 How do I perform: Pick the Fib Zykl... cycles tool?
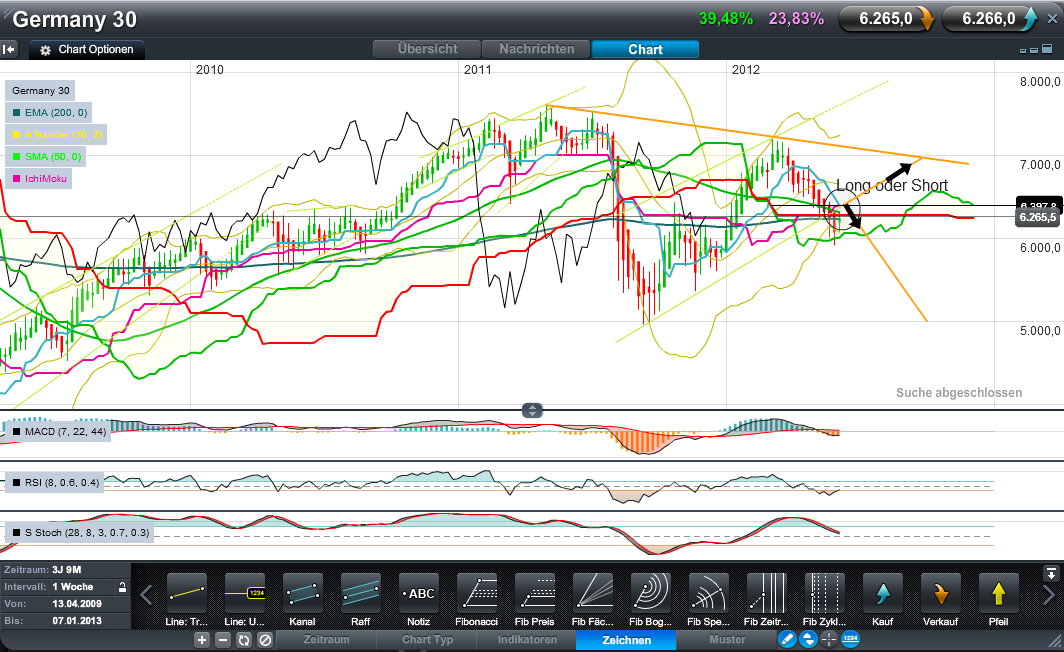click(824, 593)
